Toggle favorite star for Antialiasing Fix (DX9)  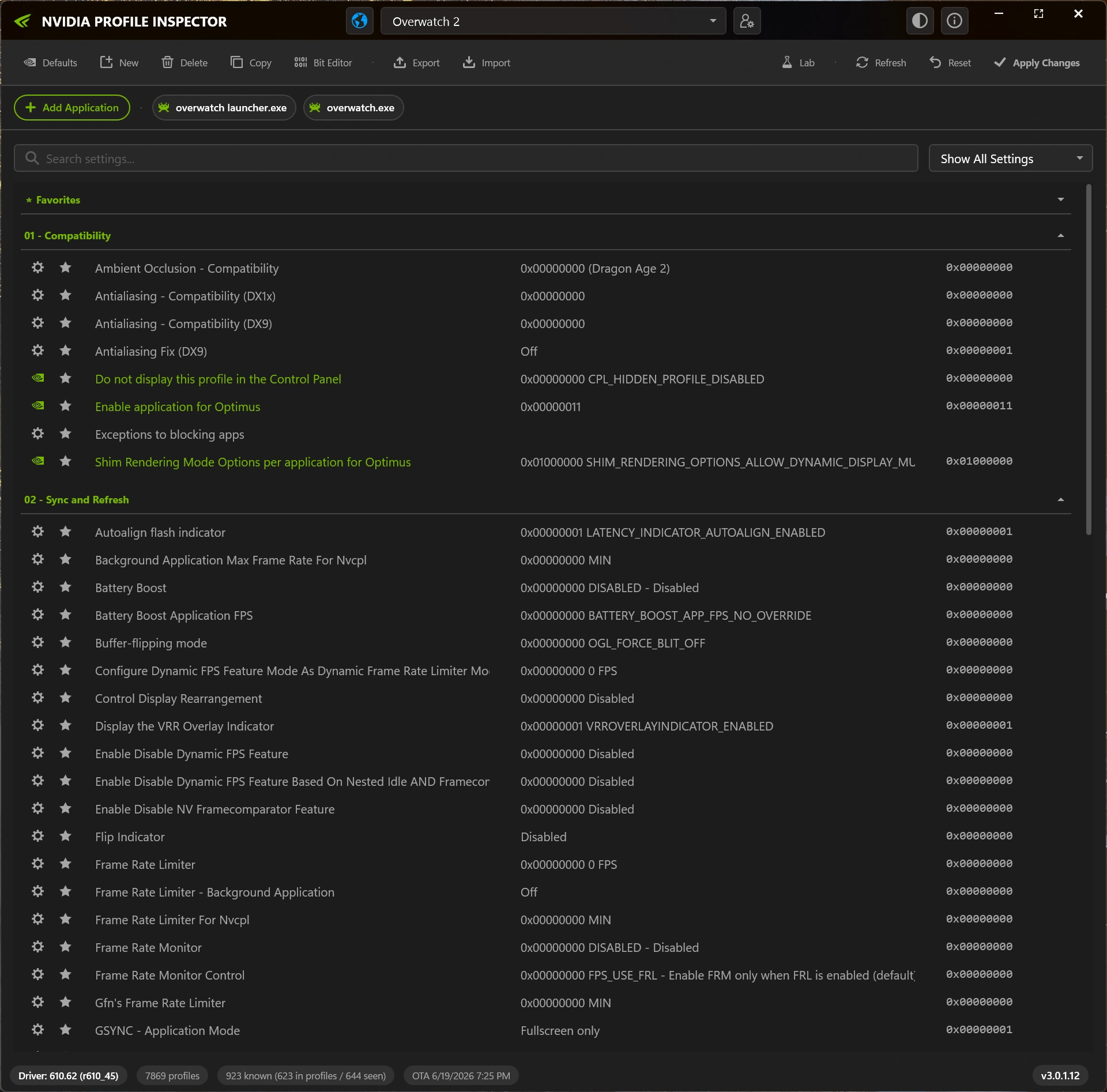[66, 351]
